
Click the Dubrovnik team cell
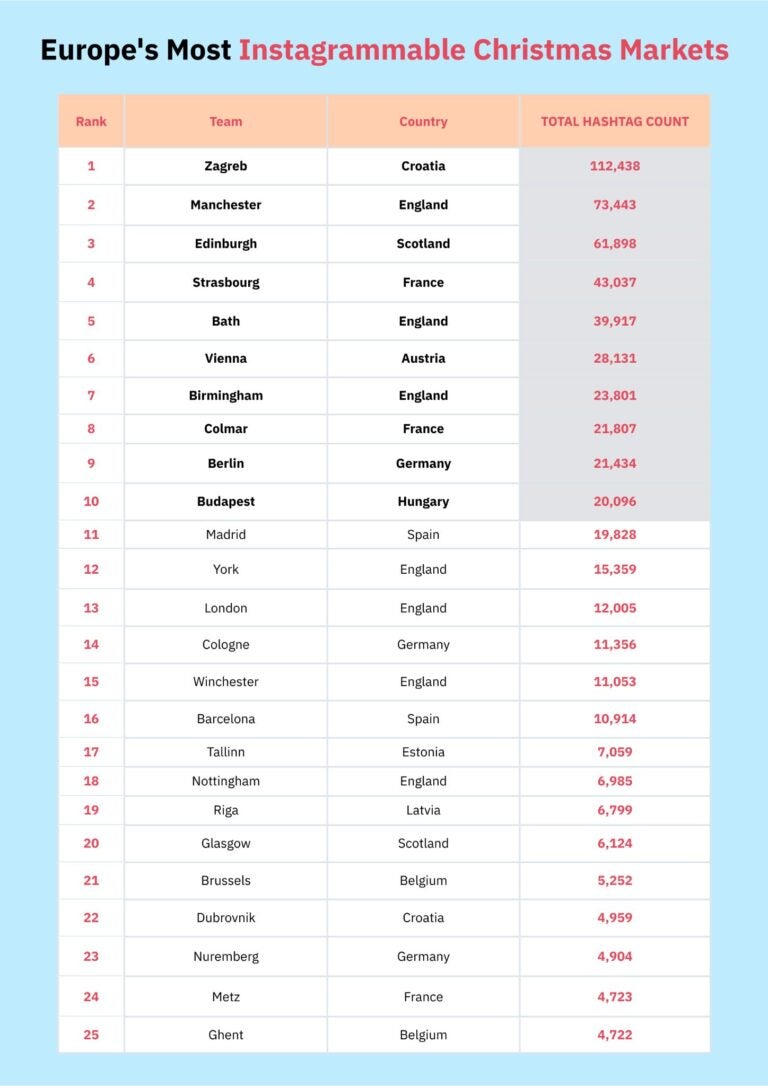click(226, 918)
